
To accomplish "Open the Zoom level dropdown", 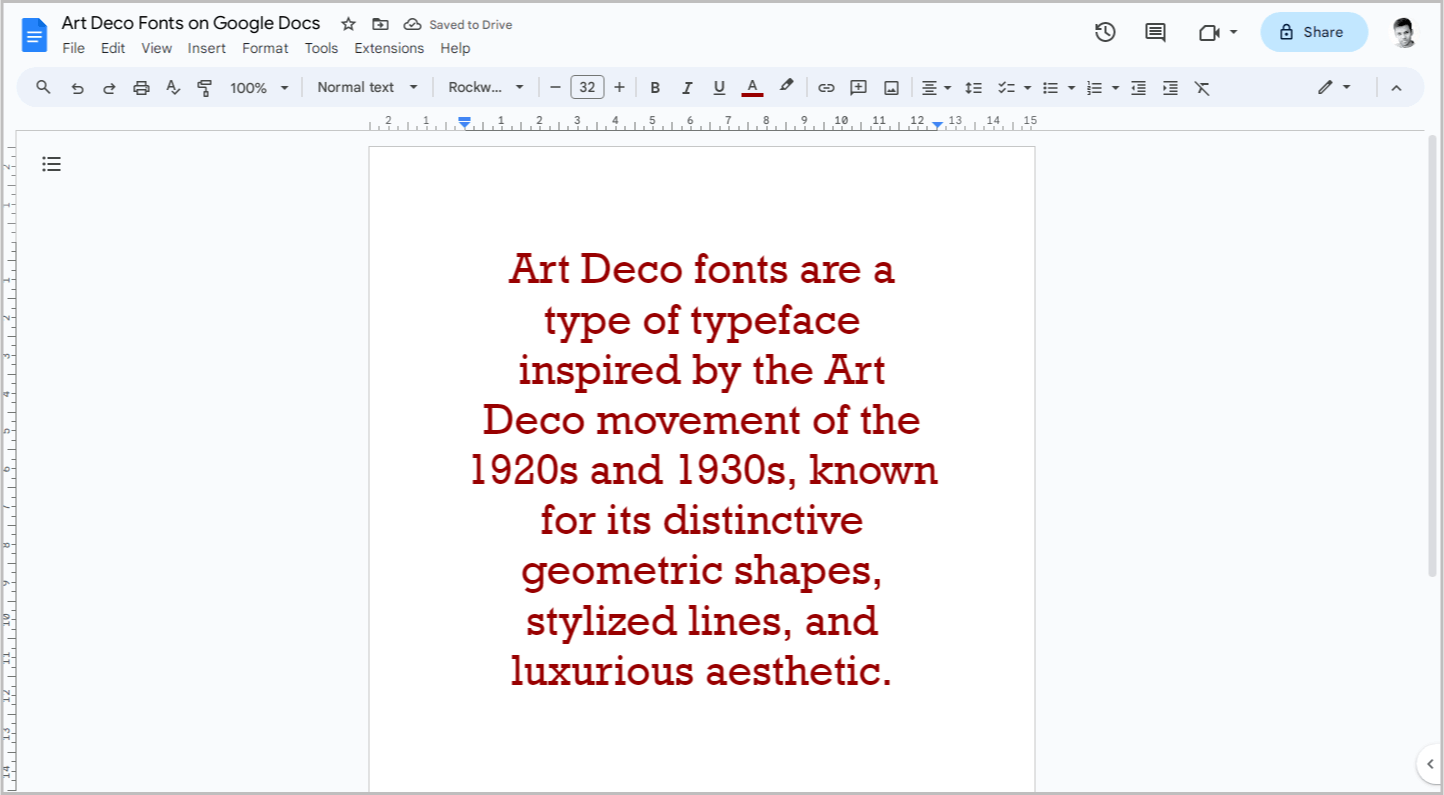I will [x=257, y=87].
